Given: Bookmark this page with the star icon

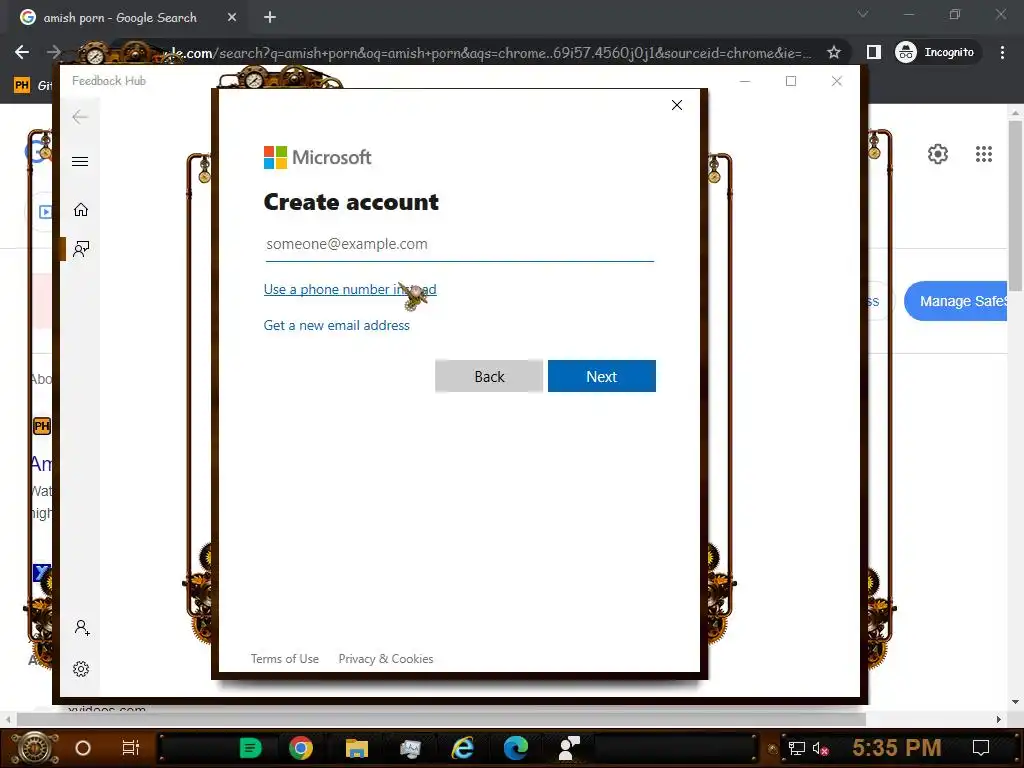Looking at the screenshot, I should [833, 52].
